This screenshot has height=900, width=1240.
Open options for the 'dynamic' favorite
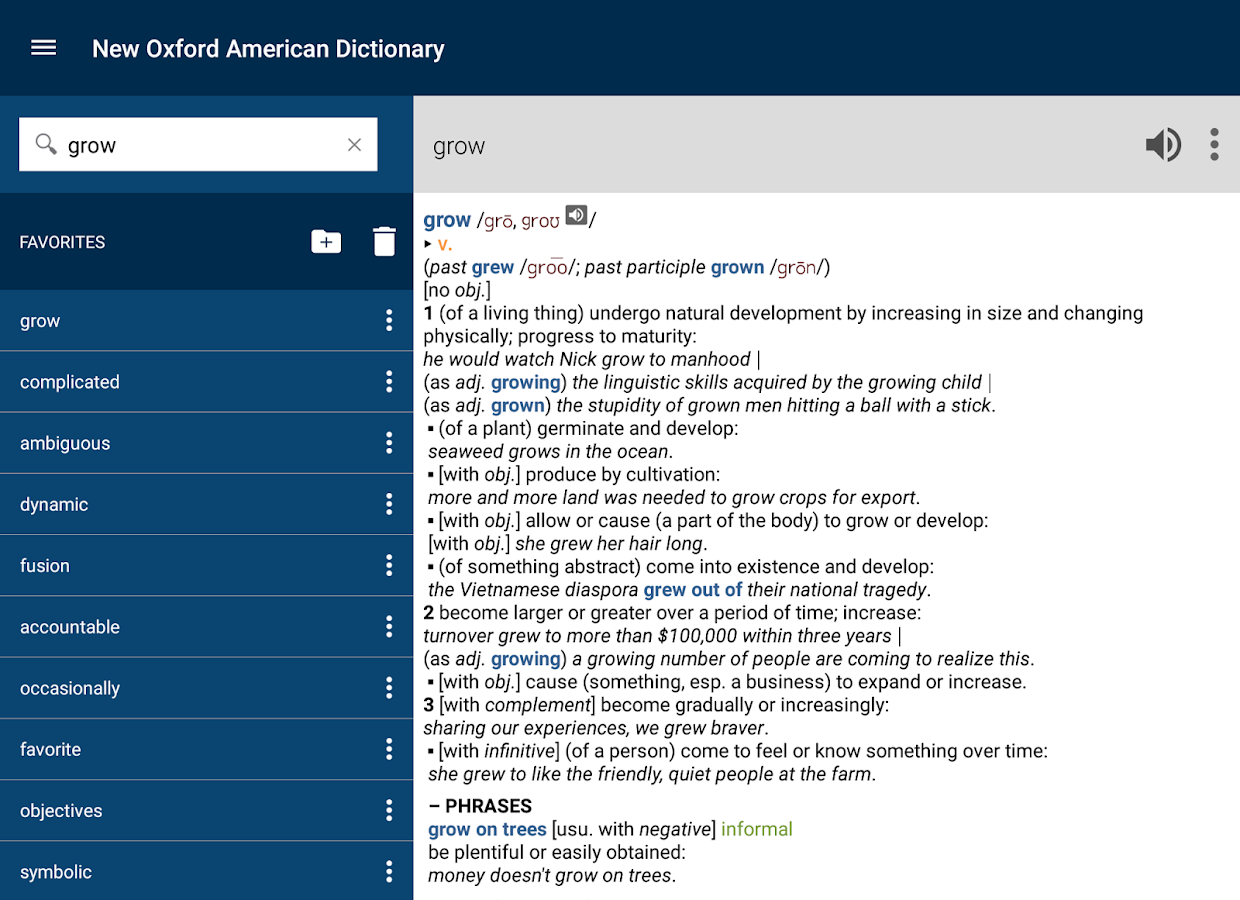(x=389, y=504)
